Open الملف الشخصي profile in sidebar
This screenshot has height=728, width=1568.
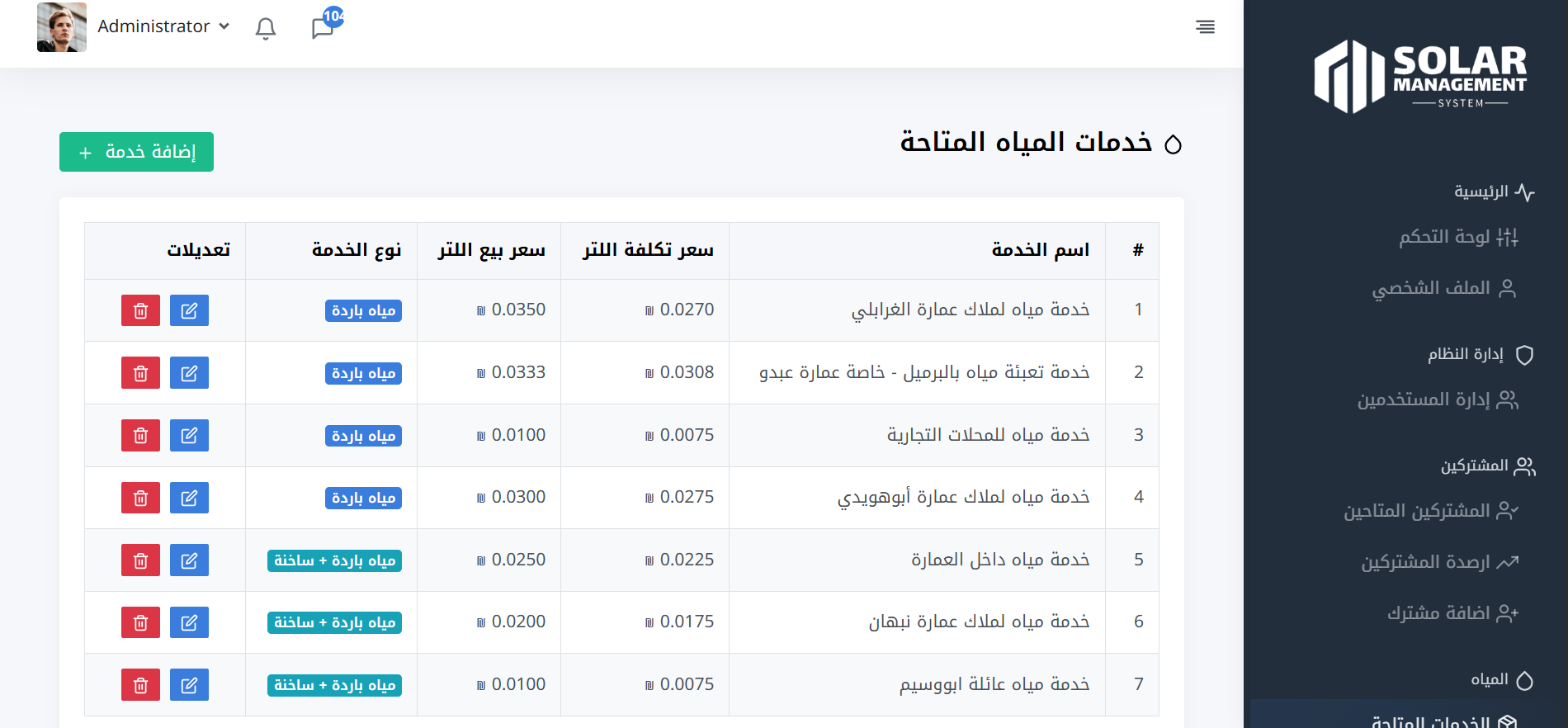(x=1443, y=288)
